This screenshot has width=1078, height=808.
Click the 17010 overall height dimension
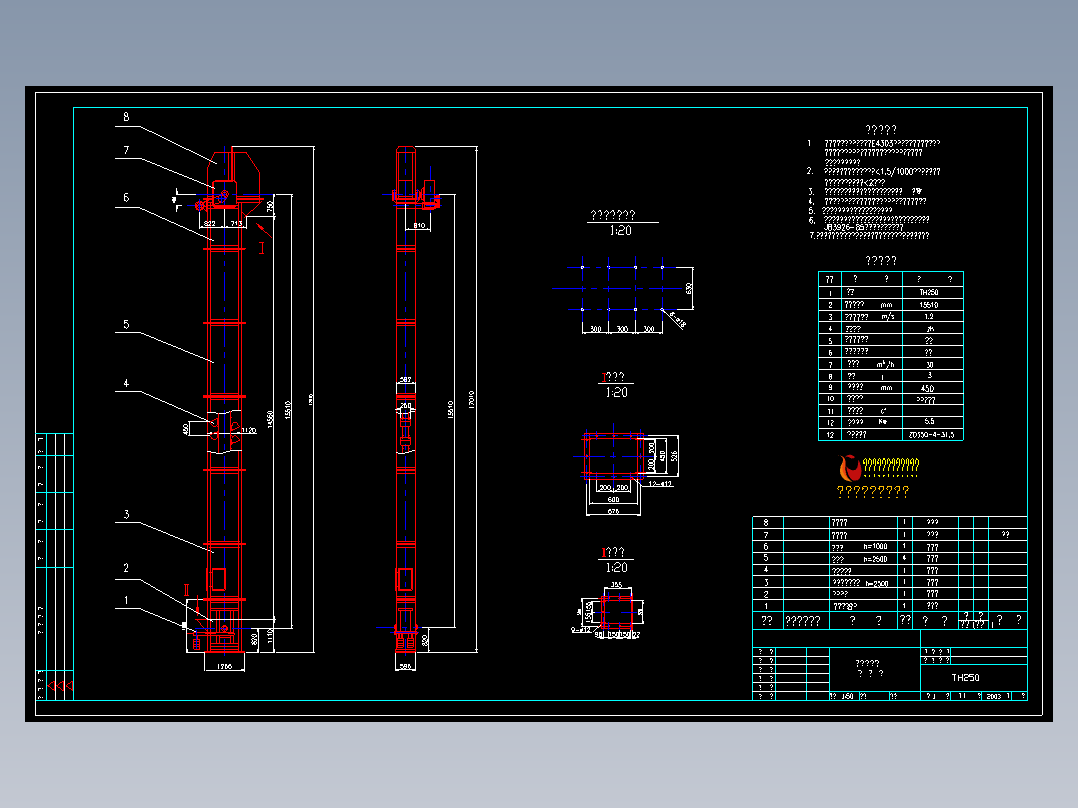pyautogui.click(x=472, y=400)
